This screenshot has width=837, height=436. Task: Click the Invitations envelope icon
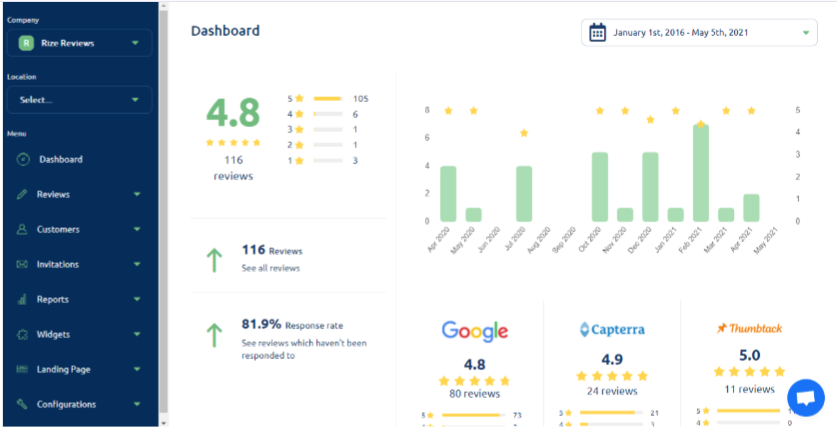point(22,264)
